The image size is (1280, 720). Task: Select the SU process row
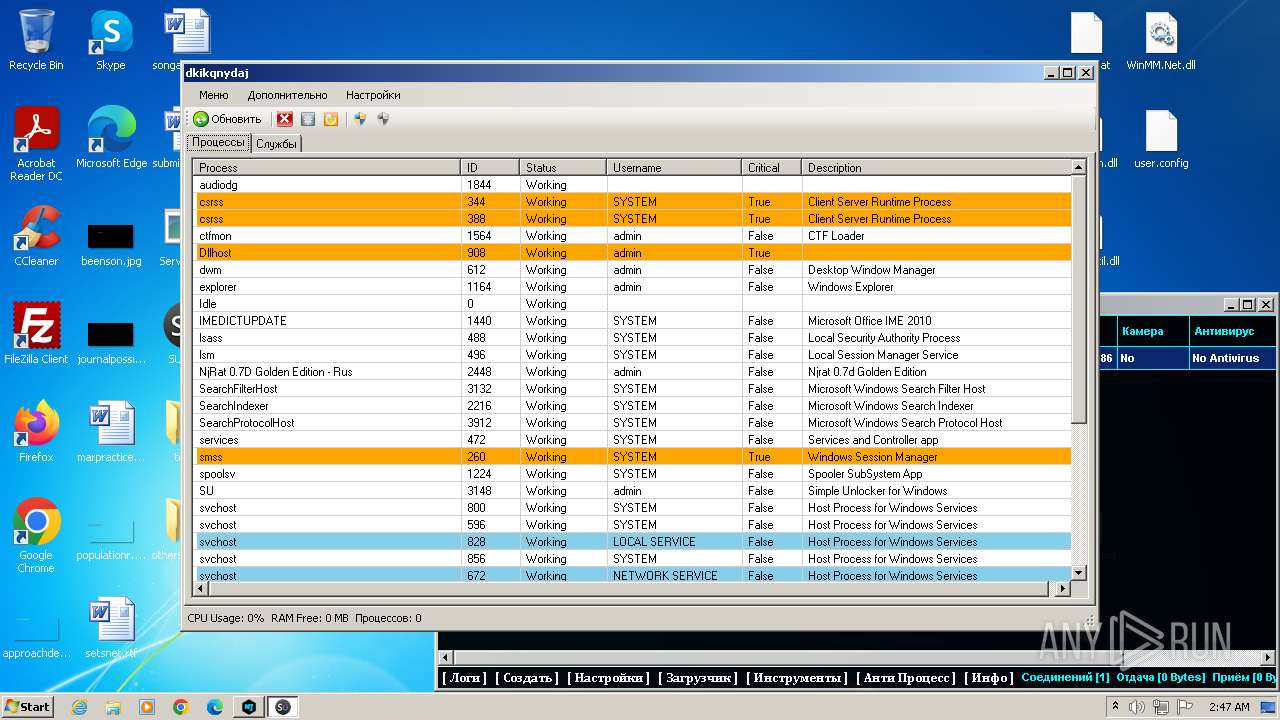pos(632,491)
